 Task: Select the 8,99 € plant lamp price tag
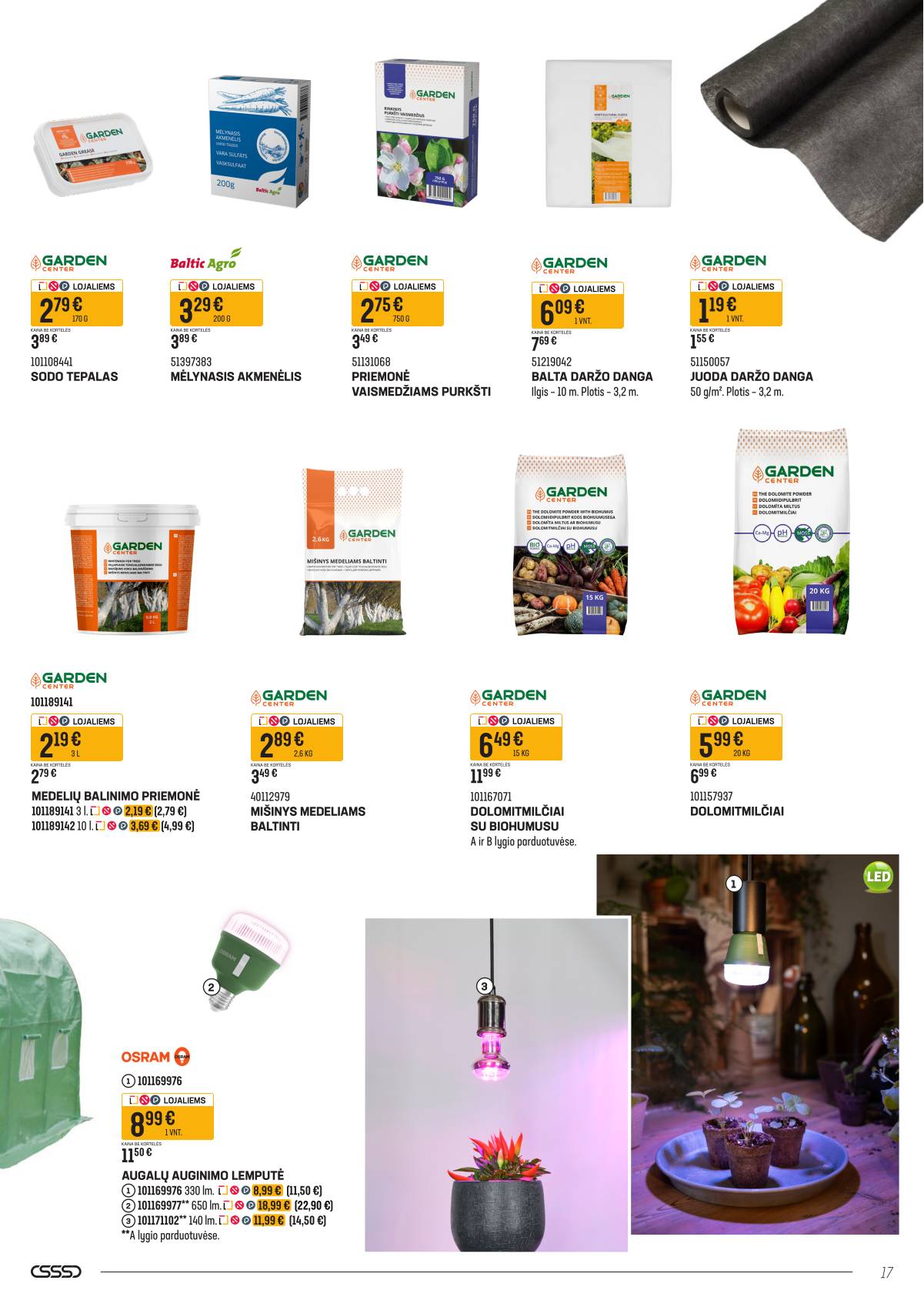click(x=168, y=1117)
